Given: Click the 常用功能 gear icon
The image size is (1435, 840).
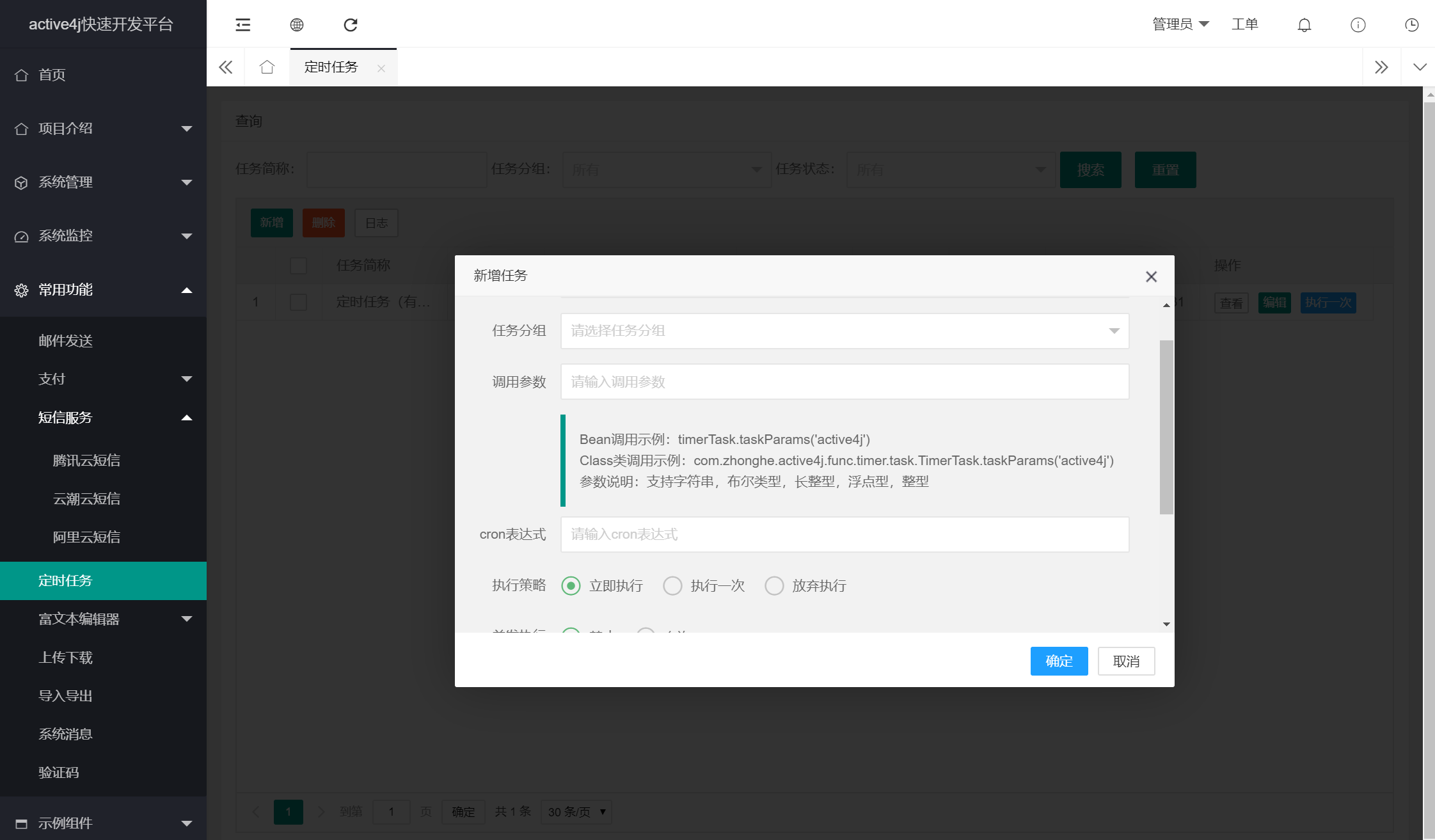Looking at the screenshot, I should [x=21, y=290].
